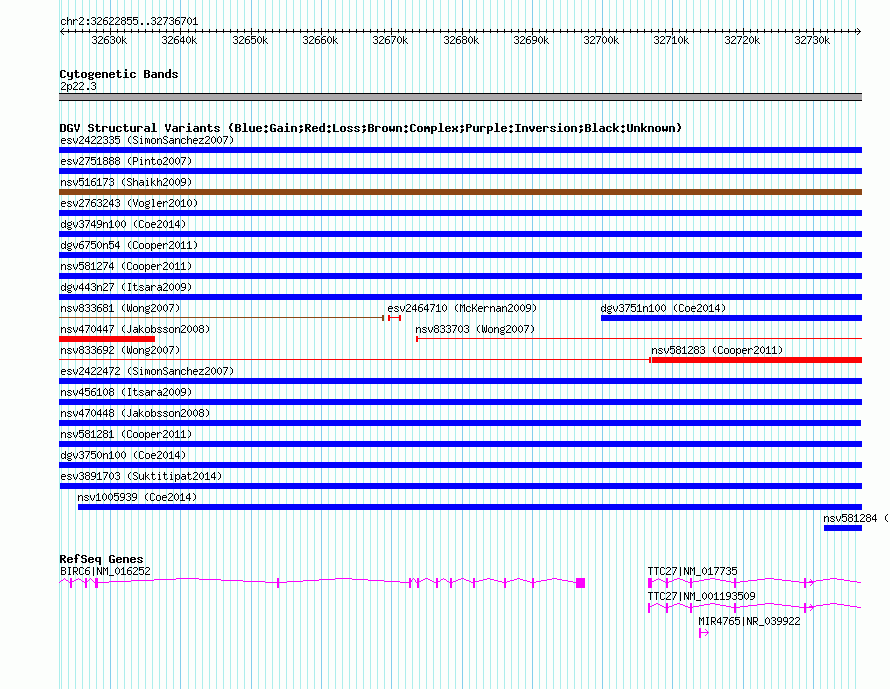
Task: Open the nsv833703 (Wong2007) label
Action: (x=475, y=329)
